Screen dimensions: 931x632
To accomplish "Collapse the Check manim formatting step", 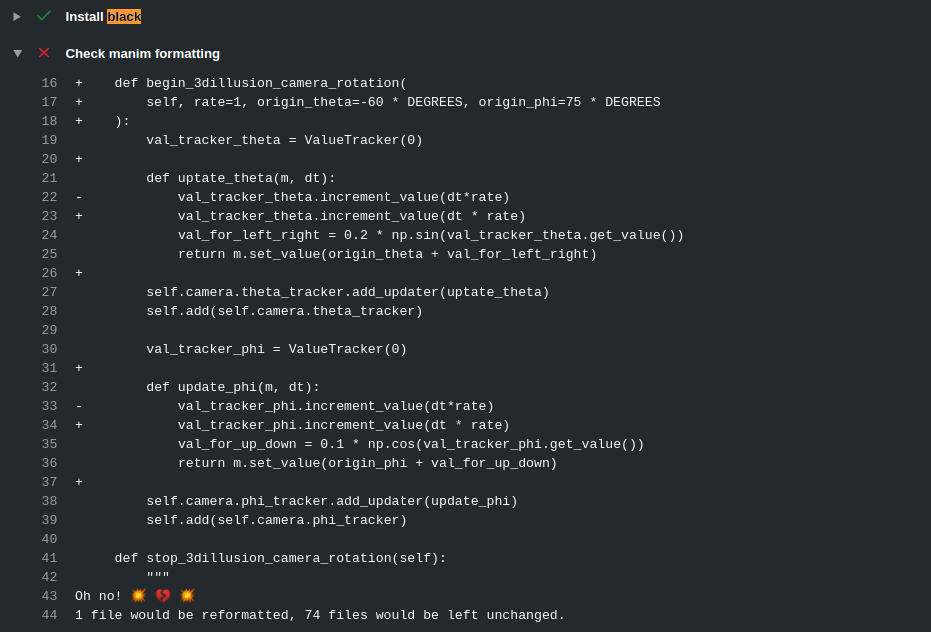I will (x=18, y=53).
